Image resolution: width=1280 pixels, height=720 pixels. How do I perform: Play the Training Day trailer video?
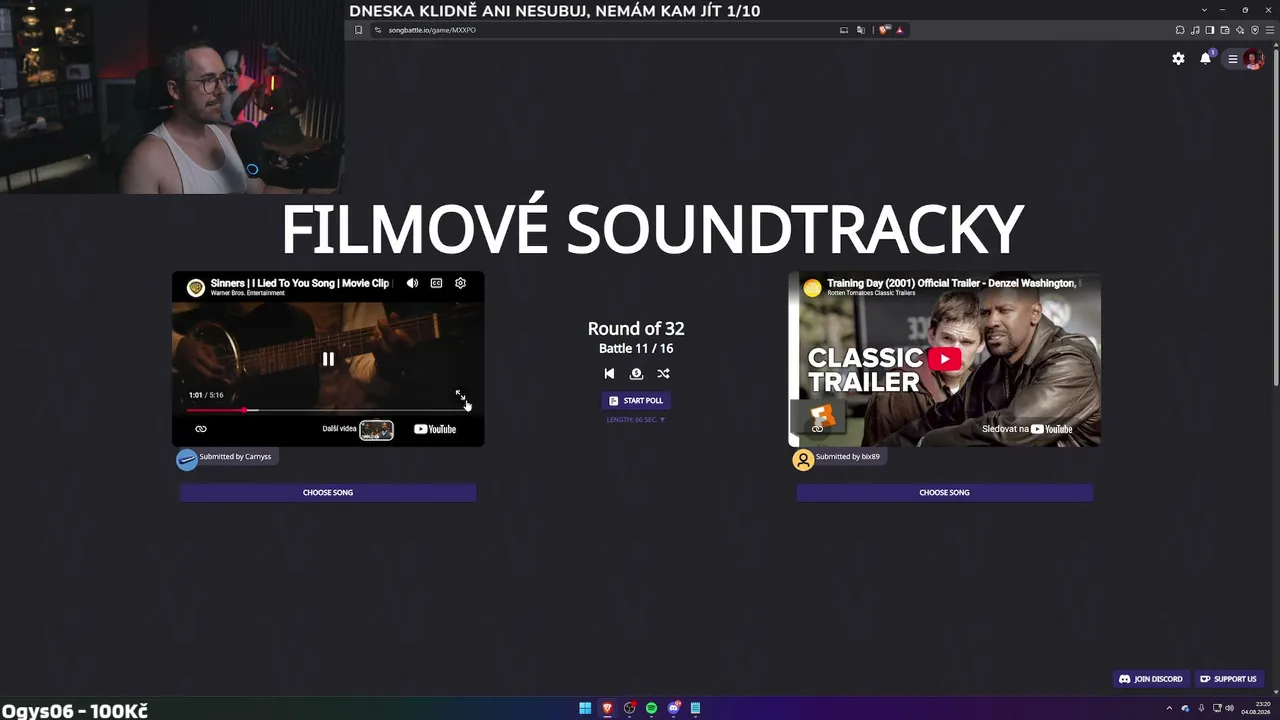click(944, 359)
